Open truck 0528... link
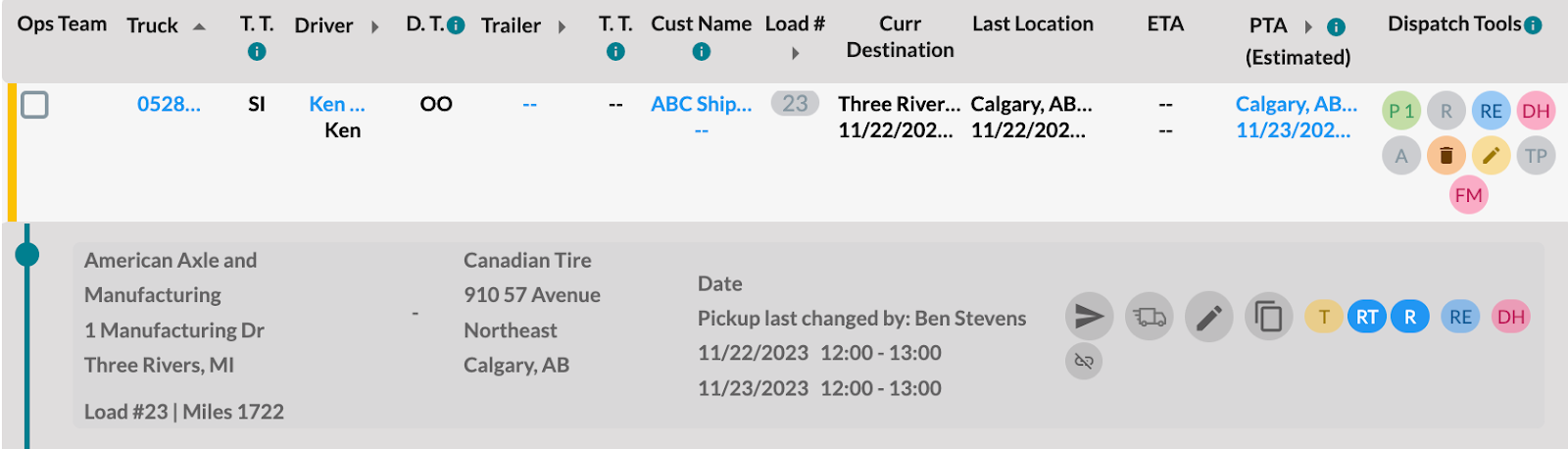The height and width of the screenshot is (449, 1568). click(169, 104)
